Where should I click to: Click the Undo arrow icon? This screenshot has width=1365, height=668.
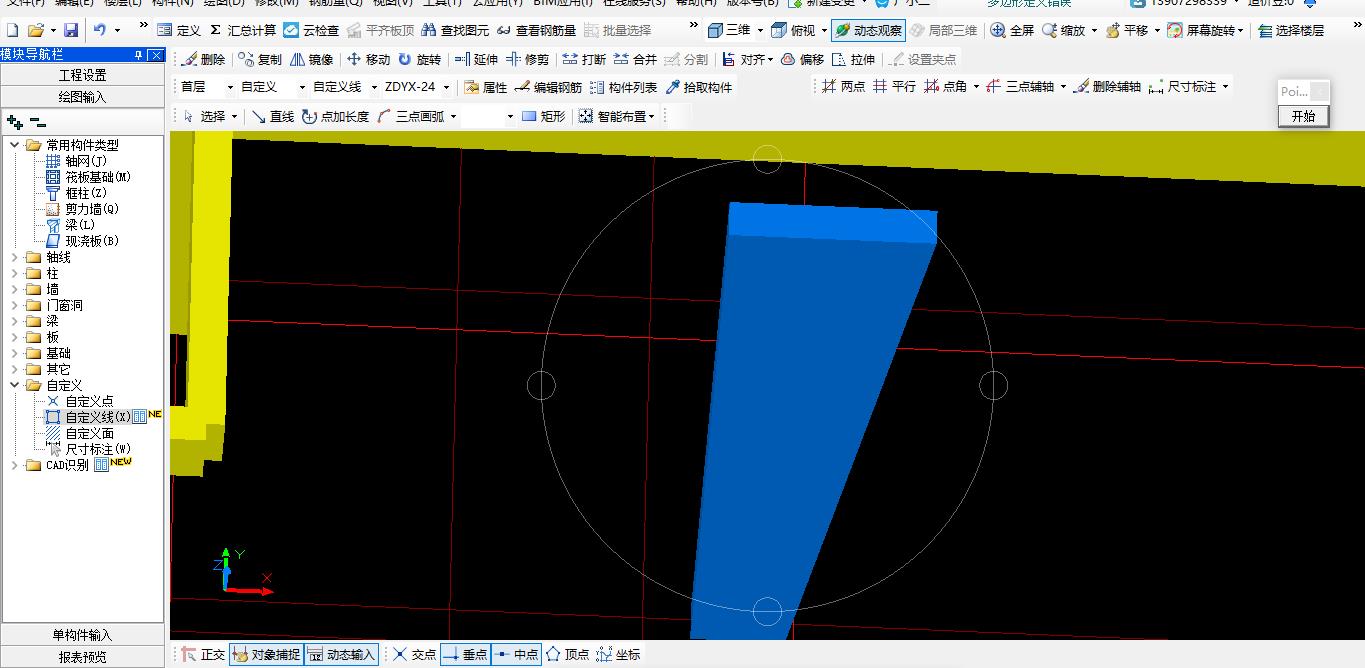coord(99,31)
